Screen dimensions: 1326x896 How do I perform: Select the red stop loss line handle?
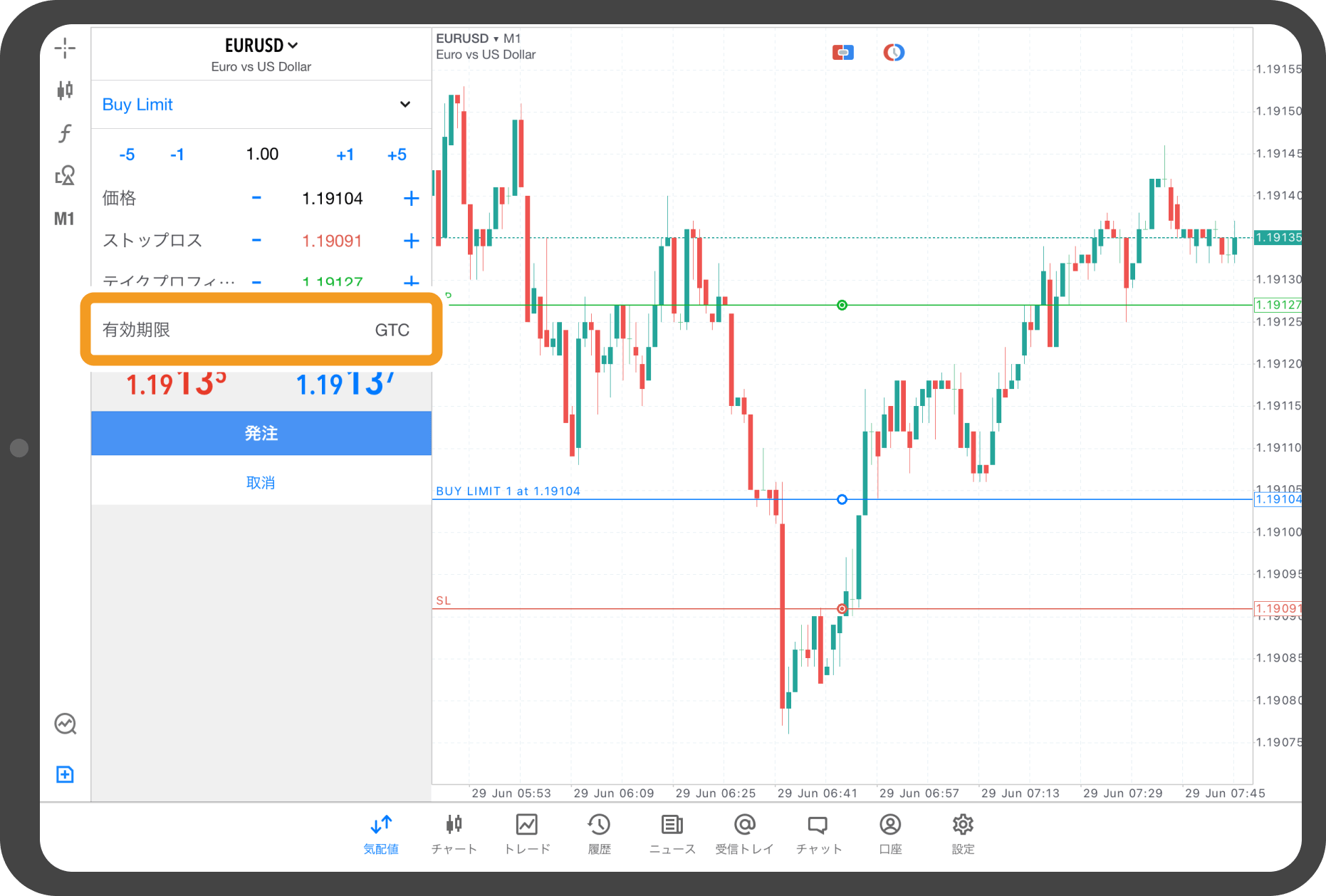coord(842,609)
